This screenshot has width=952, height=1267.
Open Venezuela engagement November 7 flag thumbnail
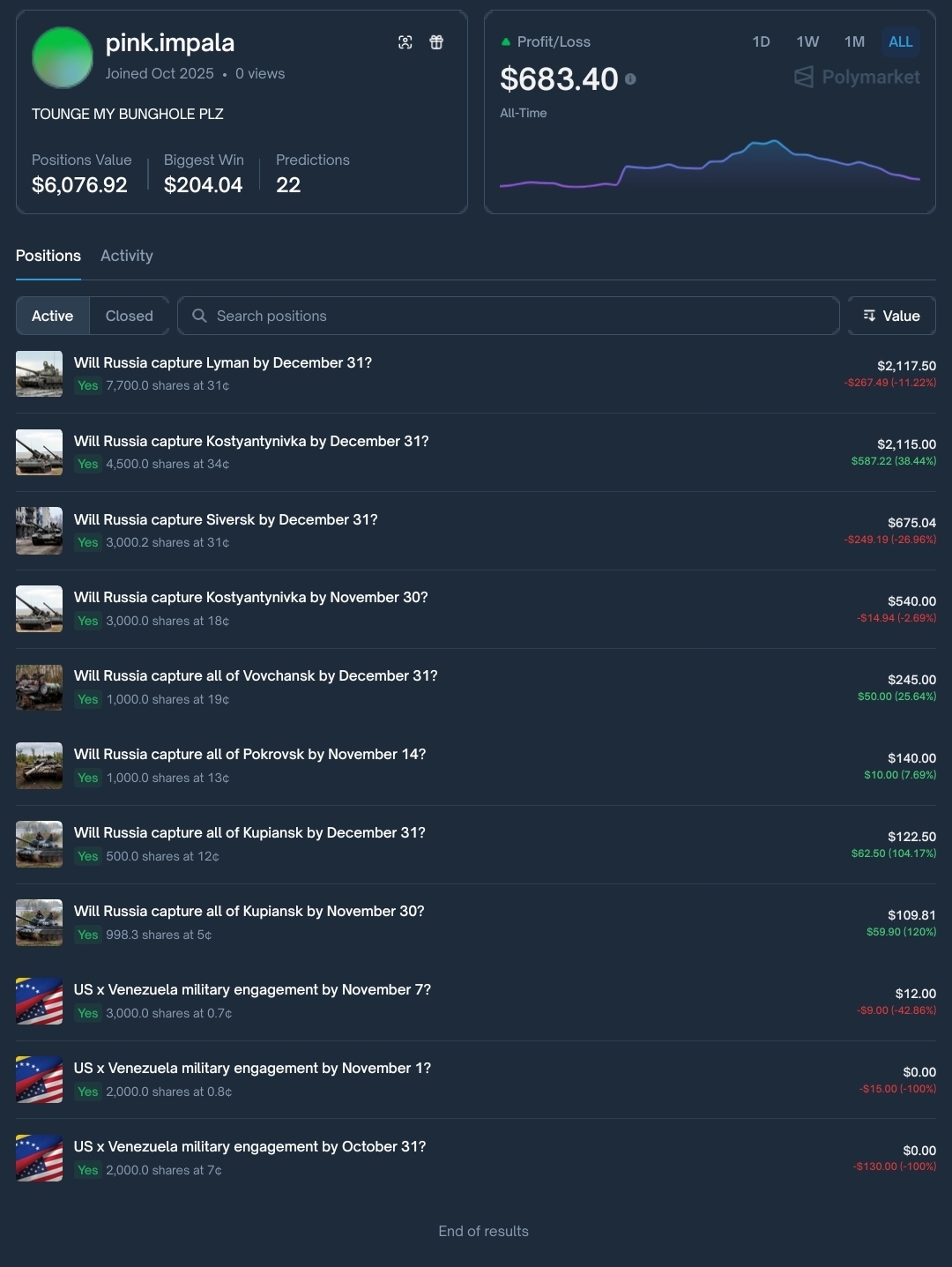[x=39, y=1002]
